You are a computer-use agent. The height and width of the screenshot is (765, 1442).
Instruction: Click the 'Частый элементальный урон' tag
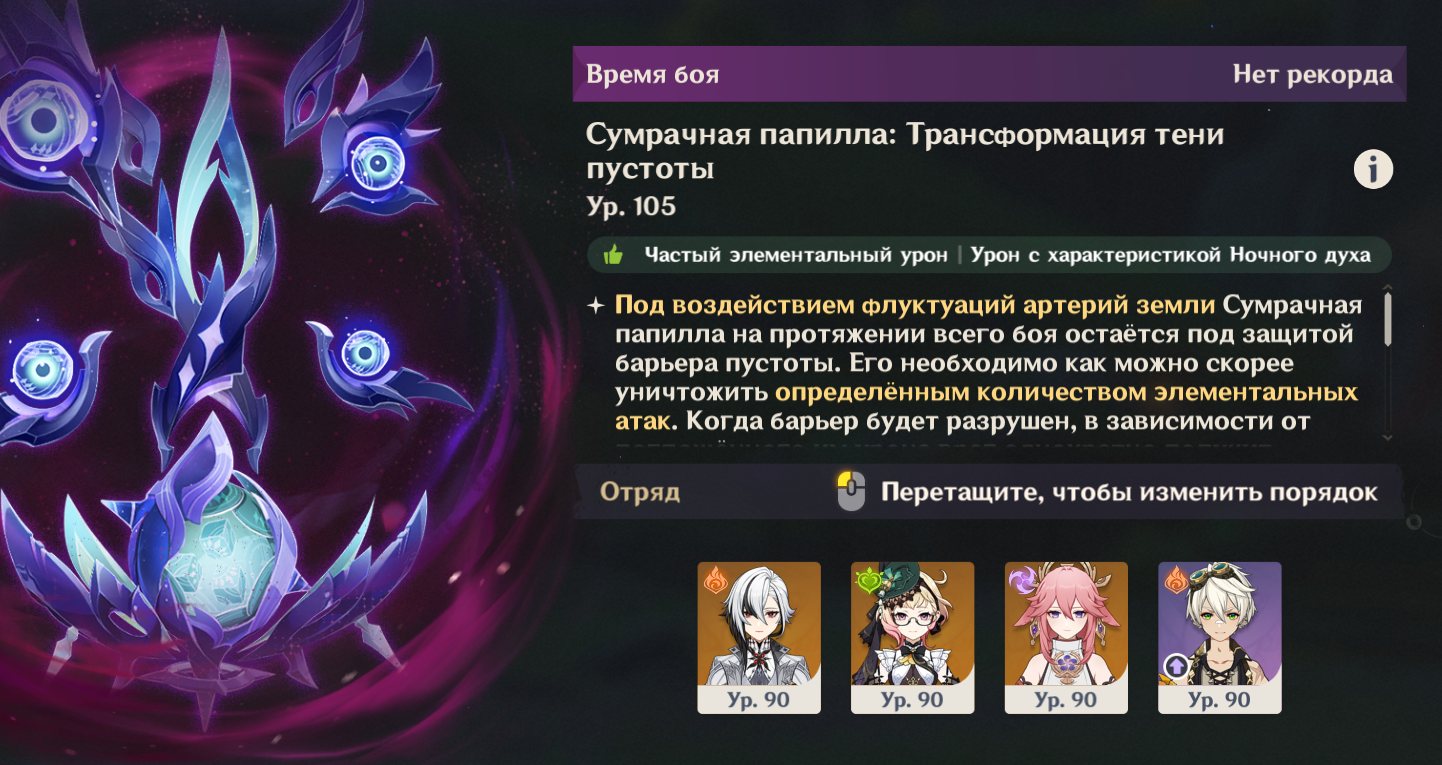point(796,255)
